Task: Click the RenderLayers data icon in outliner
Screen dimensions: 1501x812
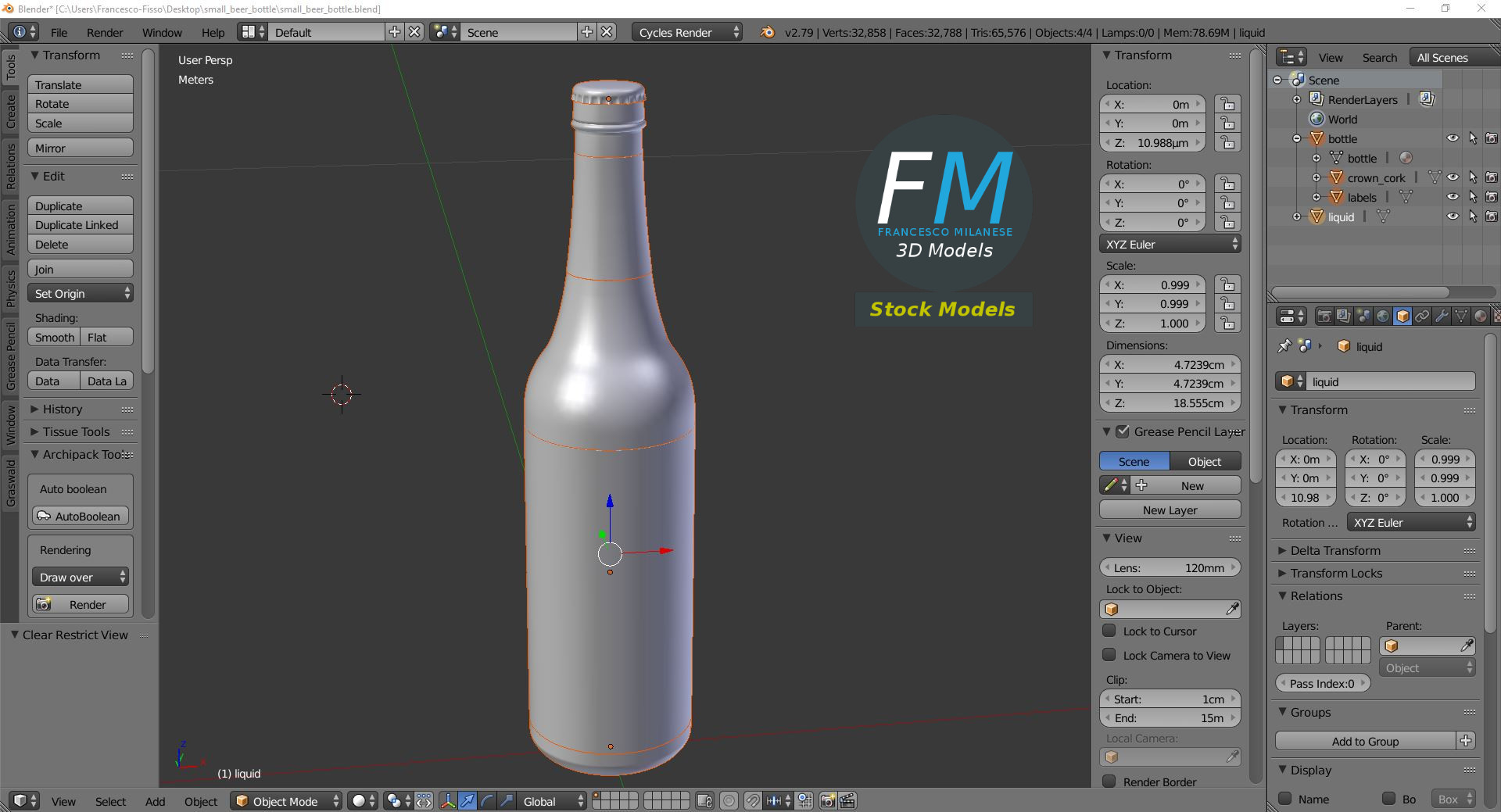Action: click(x=1427, y=99)
